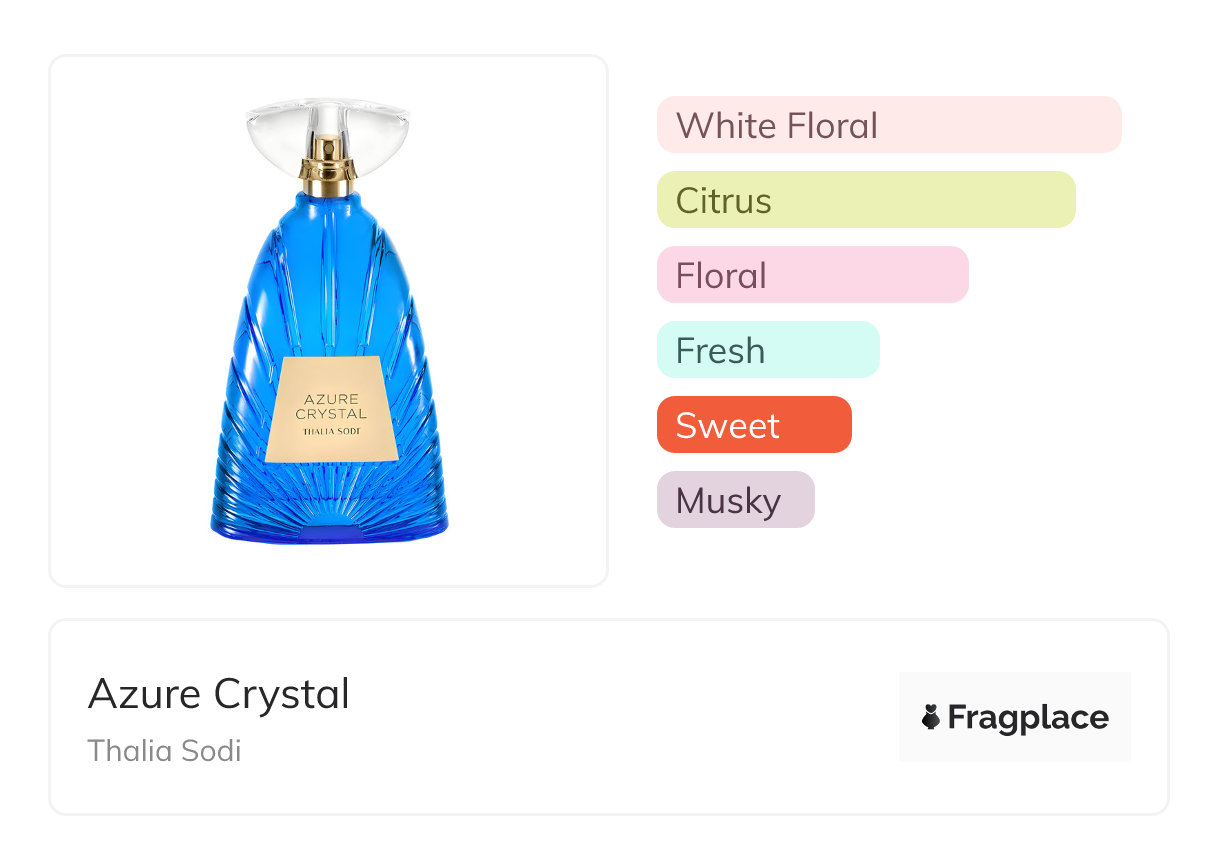Click the Azure Crystal product title
Viewport: 1218px width, 864px height.
(x=219, y=694)
